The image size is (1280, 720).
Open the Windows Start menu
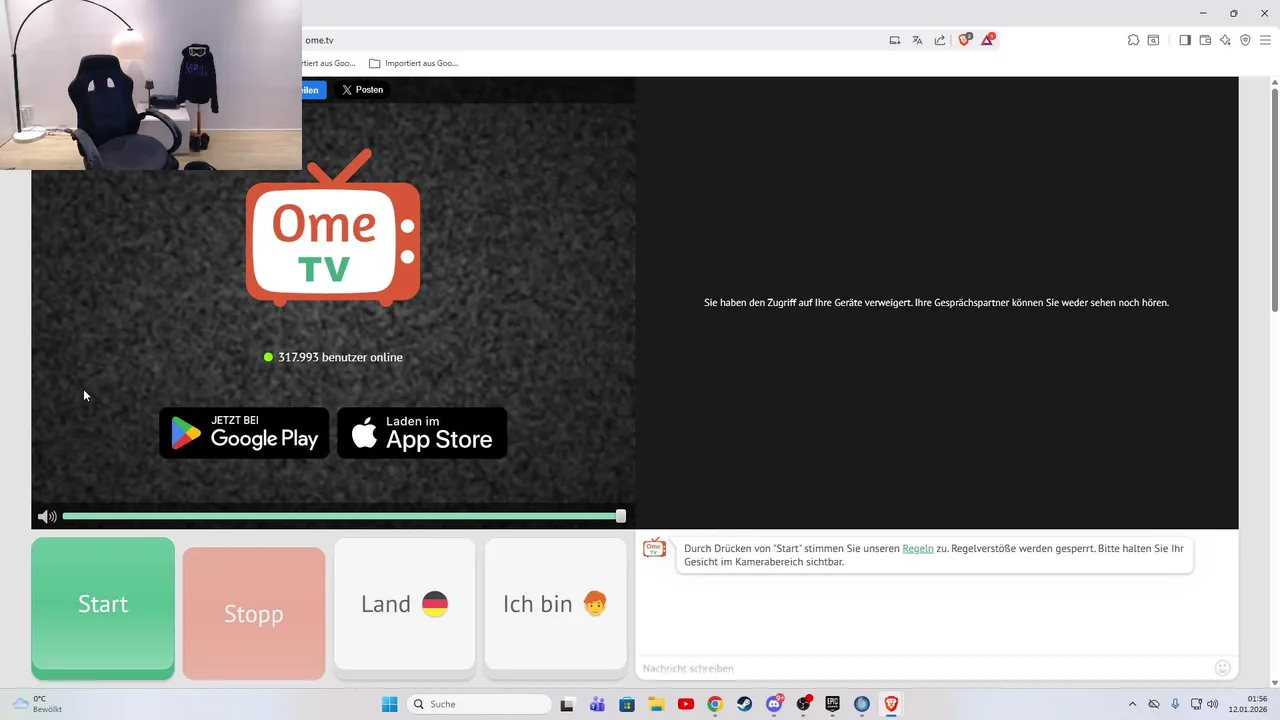coord(390,704)
